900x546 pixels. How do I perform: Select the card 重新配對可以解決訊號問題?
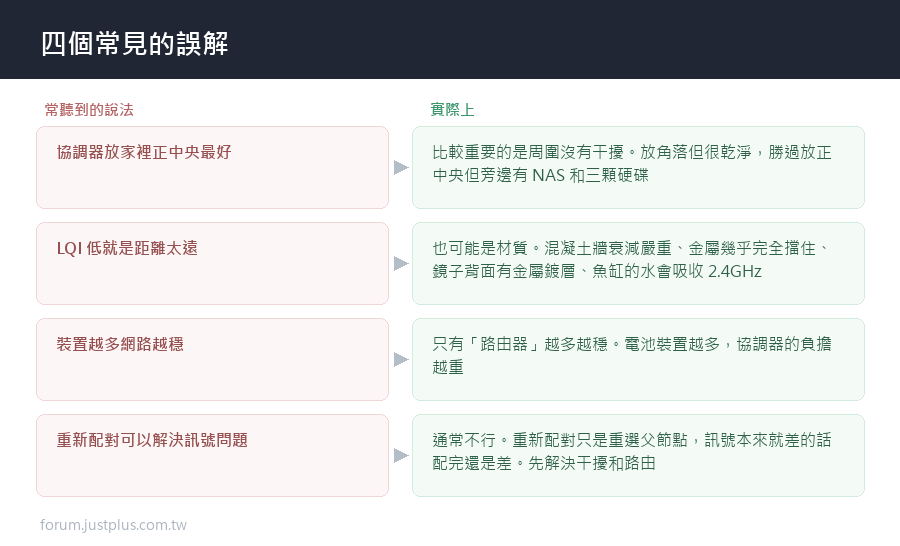(212, 455)
